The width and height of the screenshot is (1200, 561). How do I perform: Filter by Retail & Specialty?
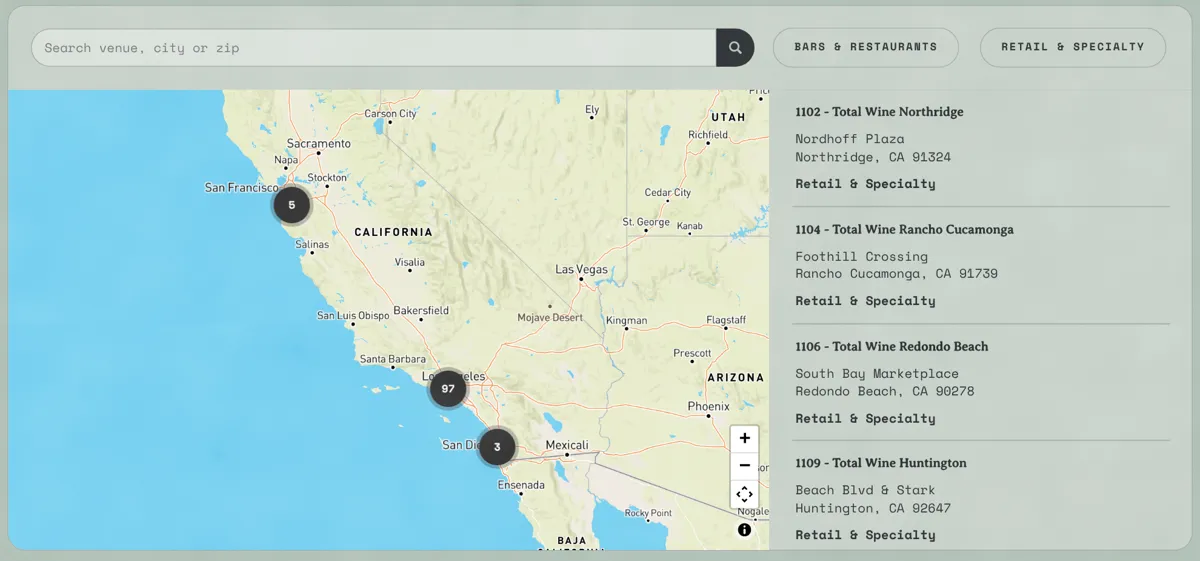tap(1073, 47)
